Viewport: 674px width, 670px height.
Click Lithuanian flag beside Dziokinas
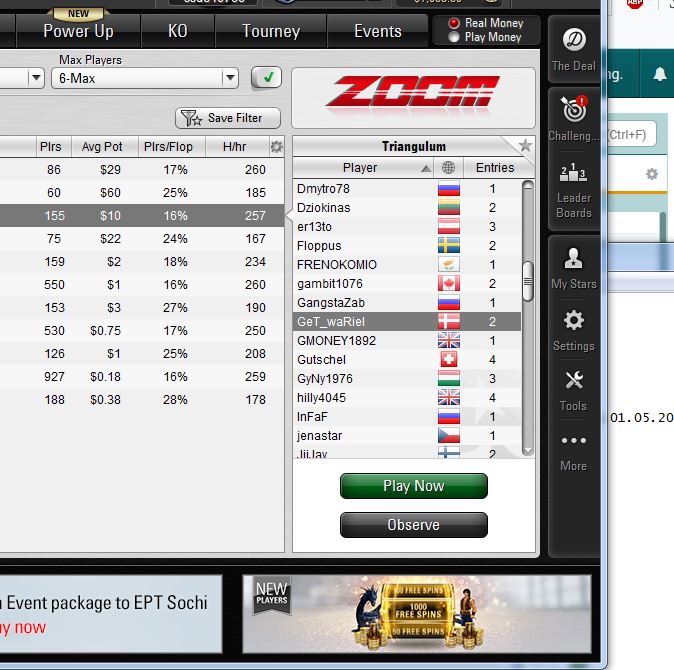click(449, 208)
